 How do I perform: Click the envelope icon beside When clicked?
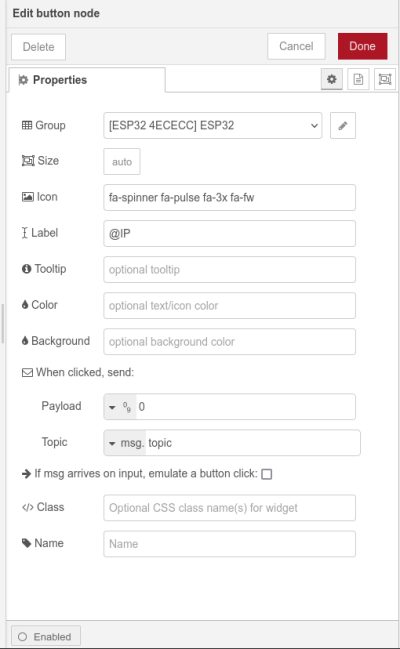(x=27, y=373)
